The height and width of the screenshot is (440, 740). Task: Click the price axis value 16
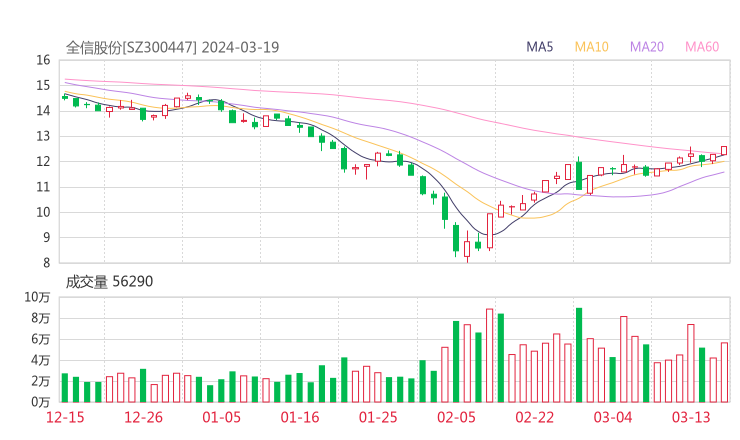point(43,60)
